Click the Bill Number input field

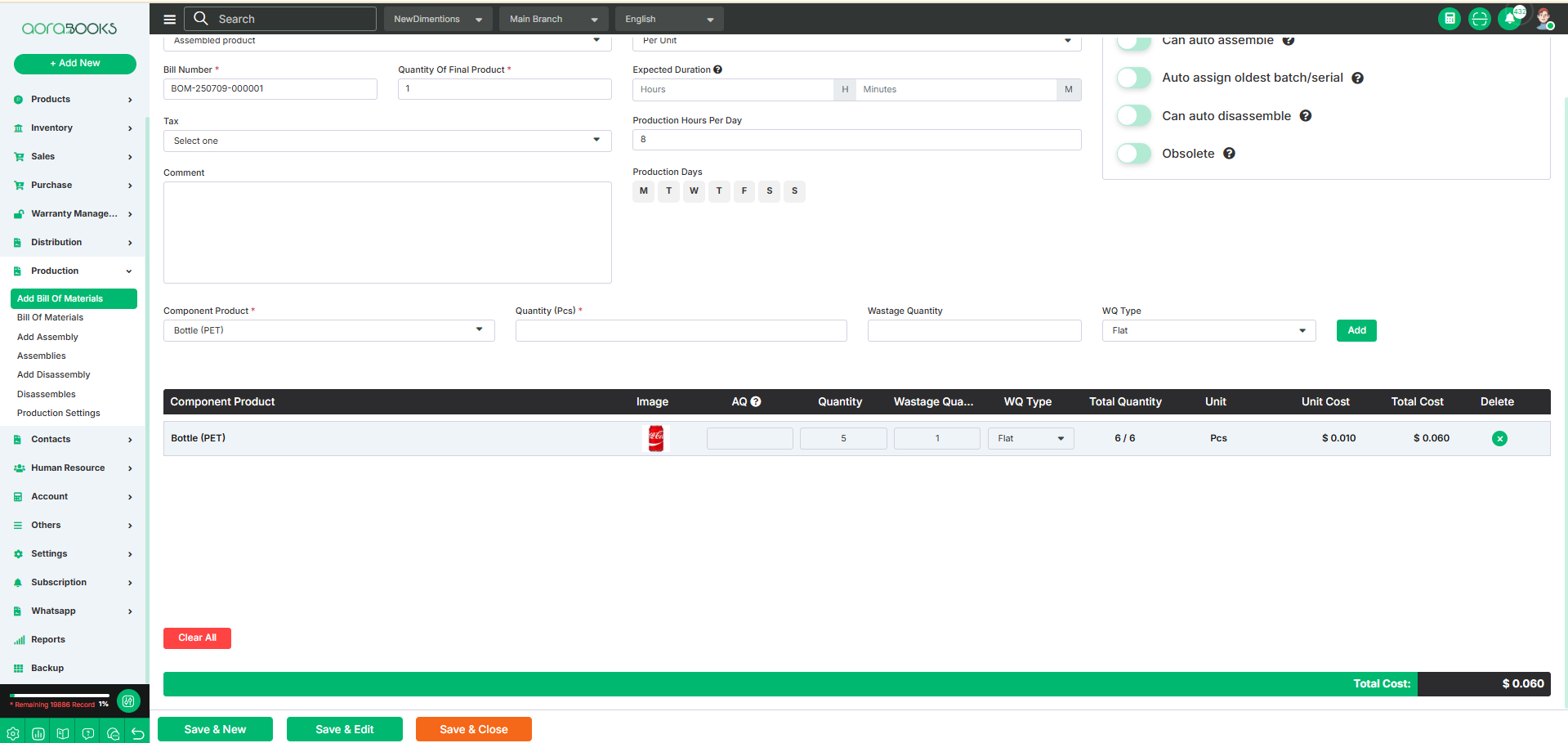(270, 89)
